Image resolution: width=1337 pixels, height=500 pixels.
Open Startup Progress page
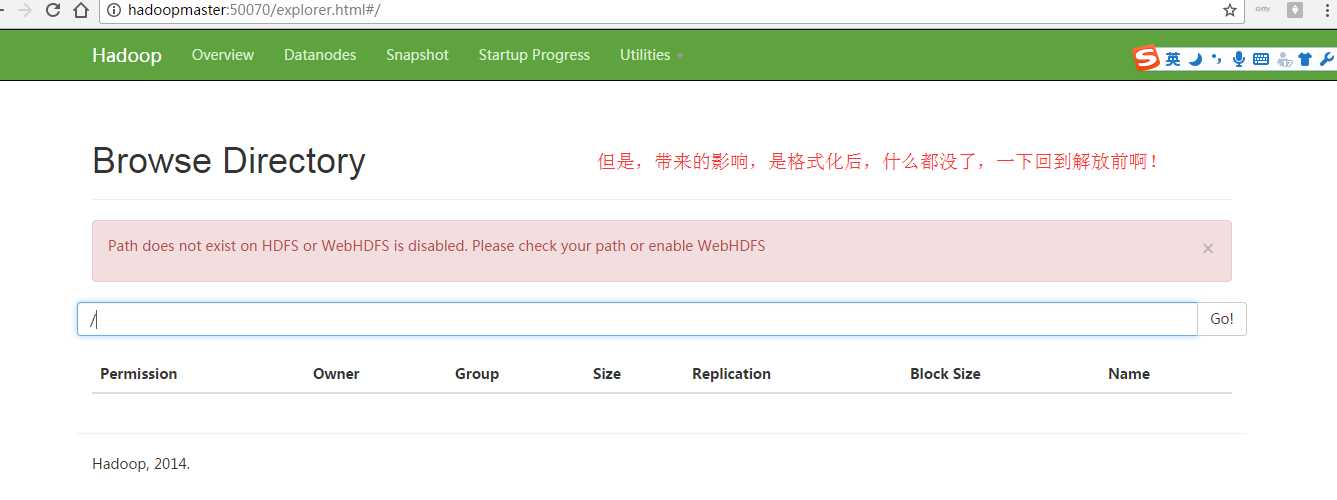point(534,55)
